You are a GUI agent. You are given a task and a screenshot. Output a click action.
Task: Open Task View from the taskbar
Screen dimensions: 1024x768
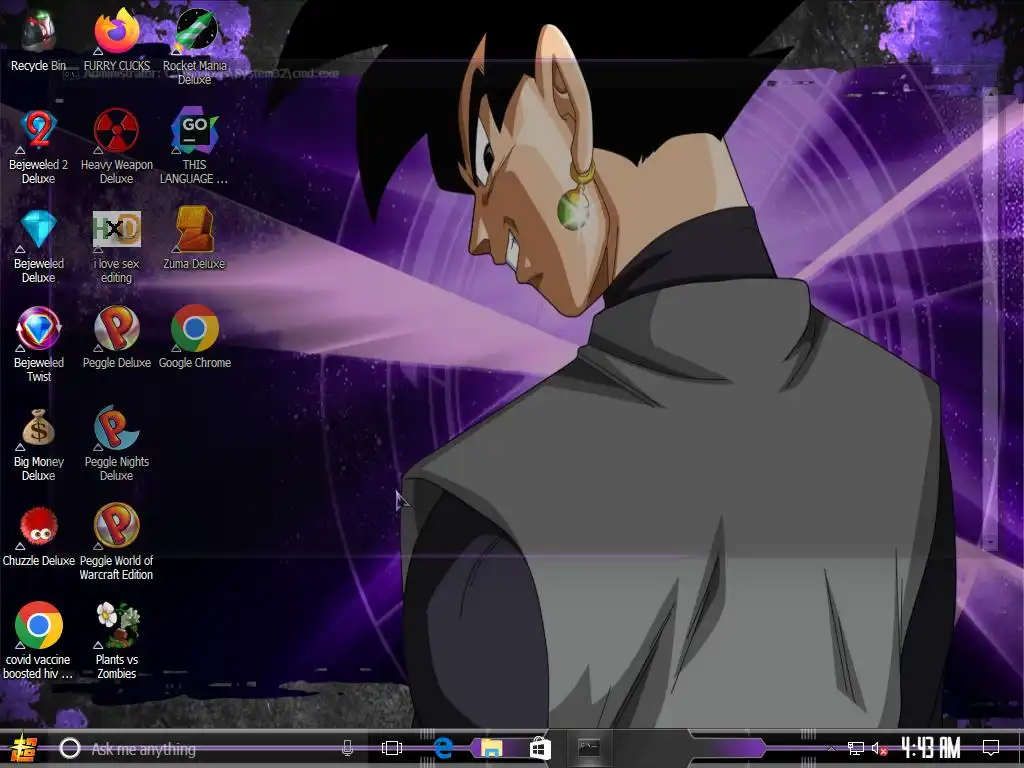point(392,748)
